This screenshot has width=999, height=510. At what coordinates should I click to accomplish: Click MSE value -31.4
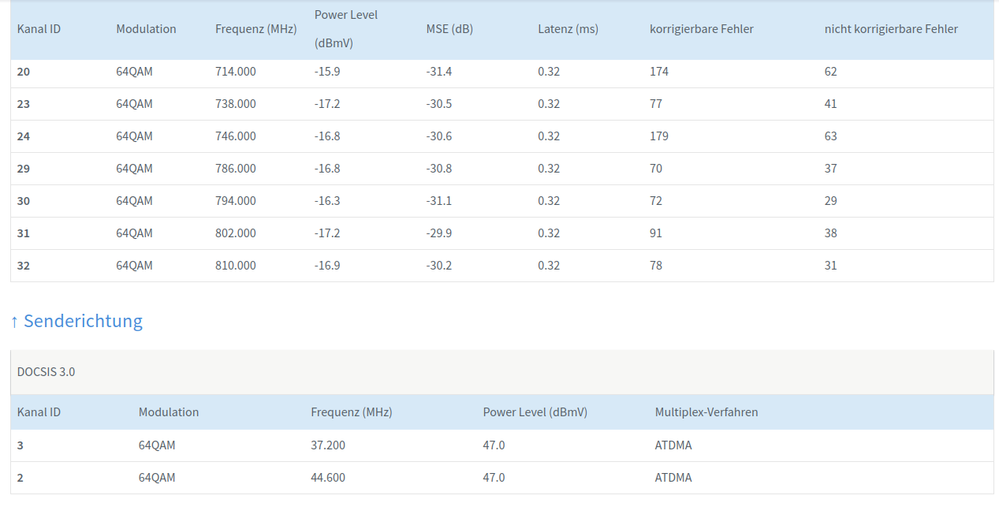point(439,71)
